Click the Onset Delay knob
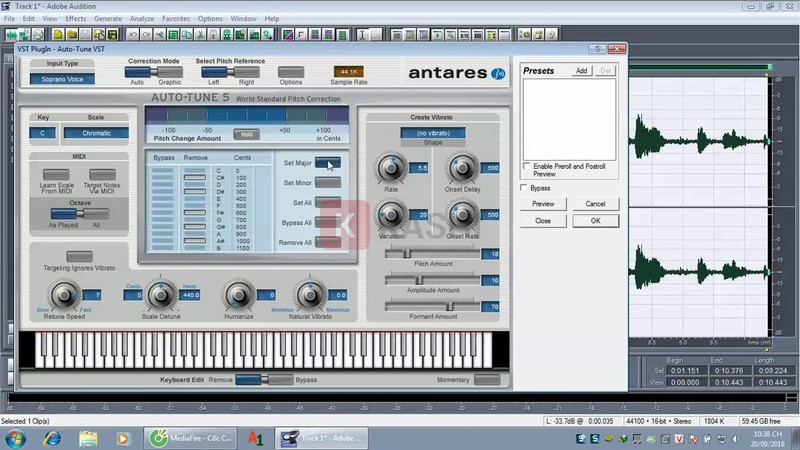Viewport: 800px width, 450px height. (x=462, y=167)
